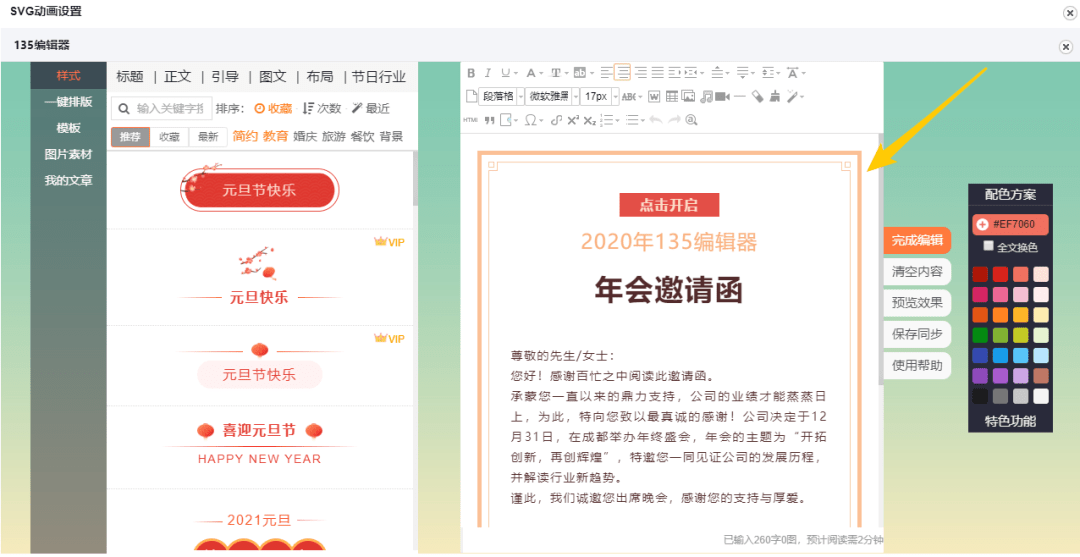Align text to the left
1080x557 pixels.
pos(605,72)
